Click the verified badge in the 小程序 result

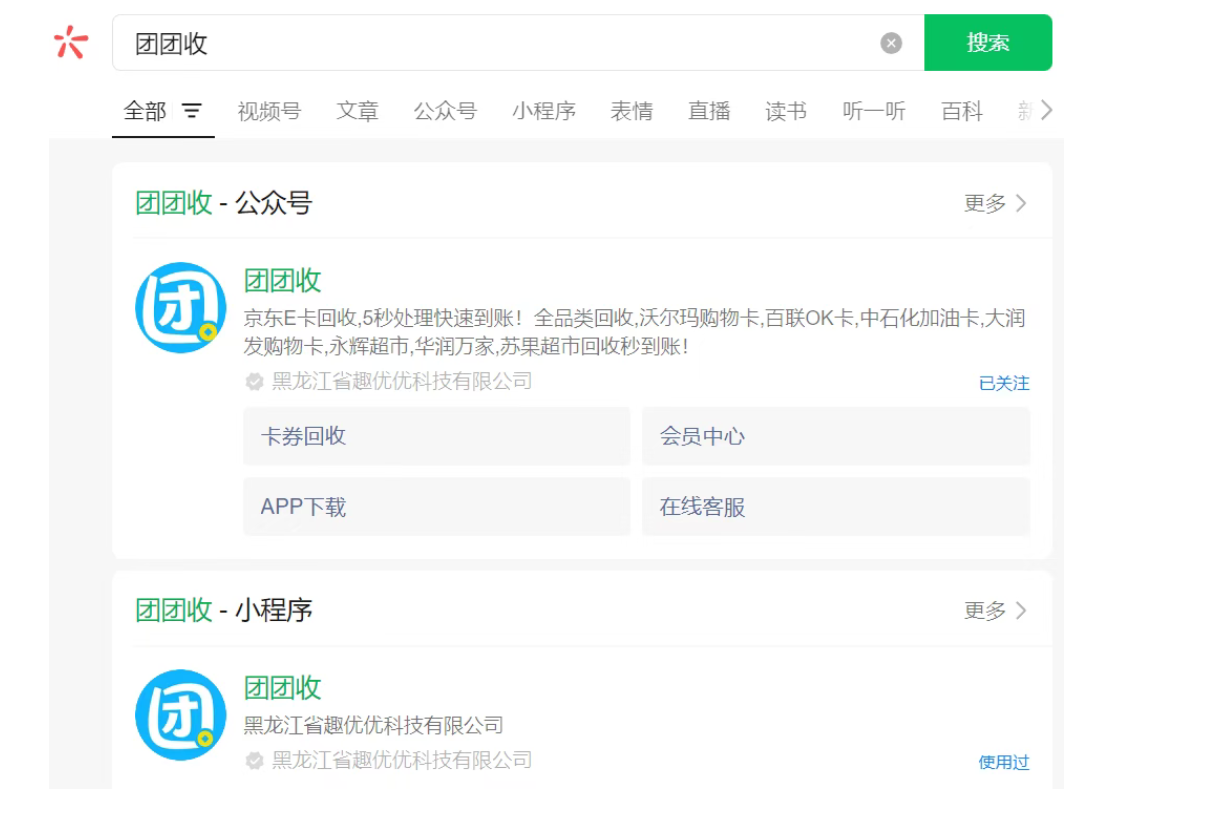click(254, 760)
